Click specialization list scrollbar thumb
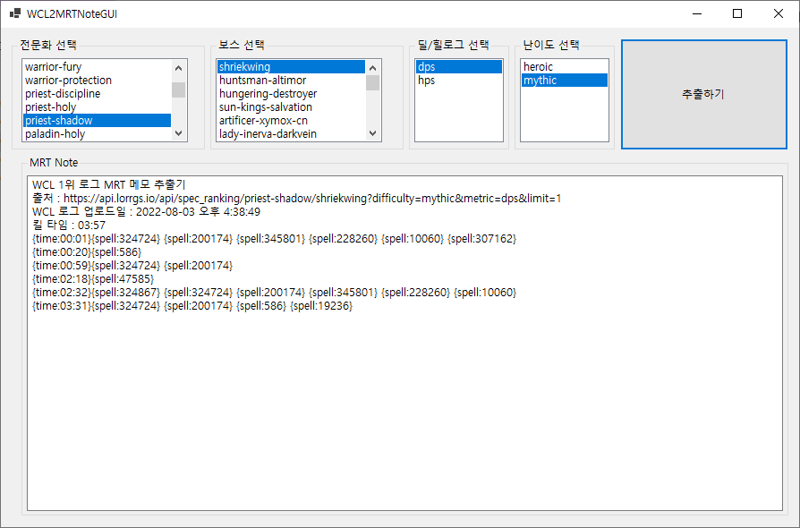Screen dimensions: 800x528 [x=179, y=89]
